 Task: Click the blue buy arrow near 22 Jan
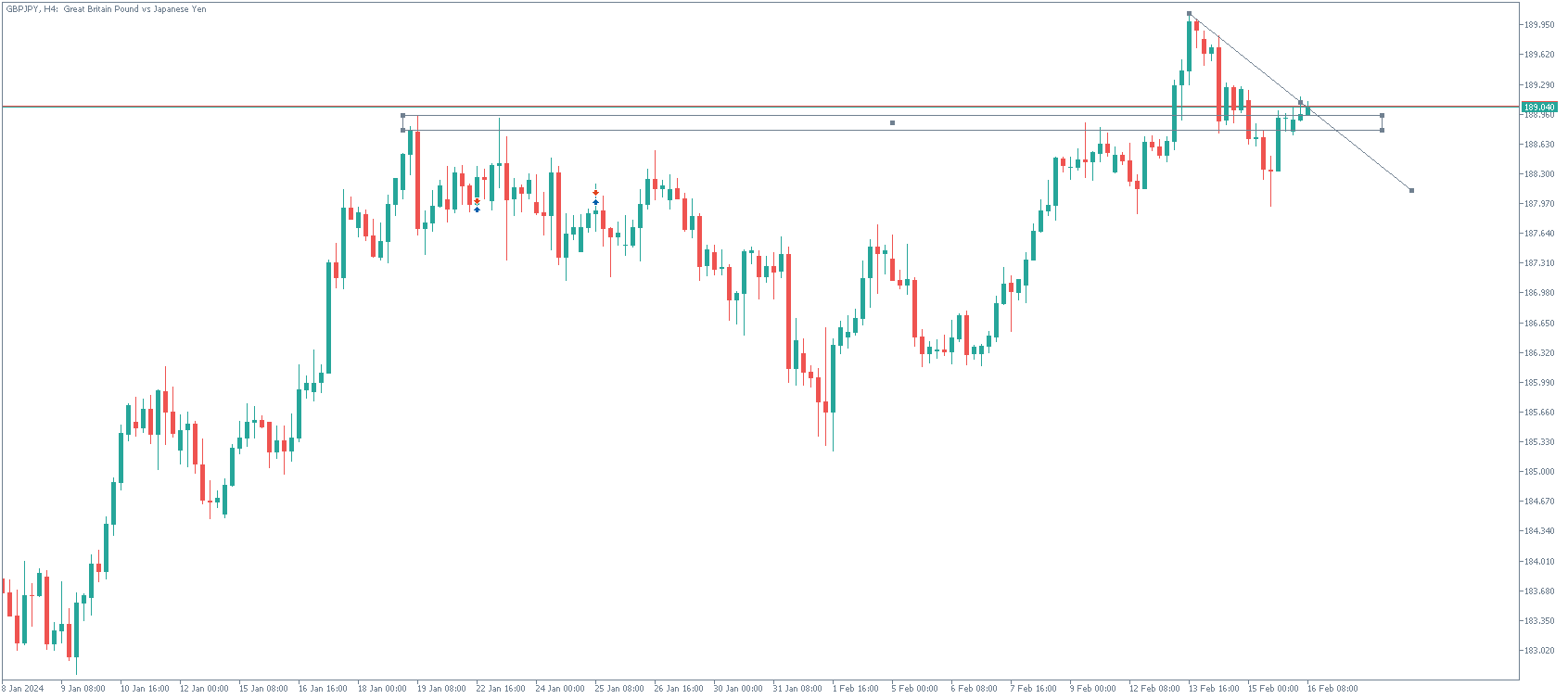coord(477,210)
